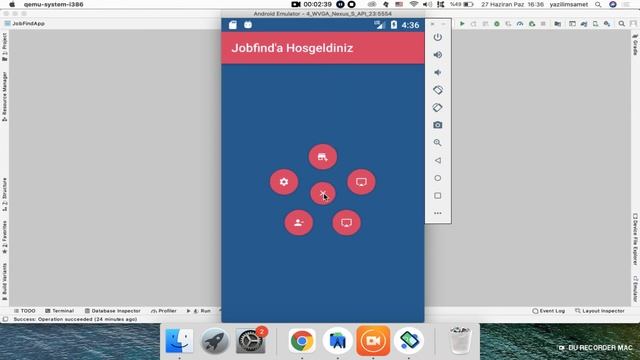Open the Favorites side tab
Image resolution: width=640 pixels, height=360 pixels.
click(x=5, y=237)
